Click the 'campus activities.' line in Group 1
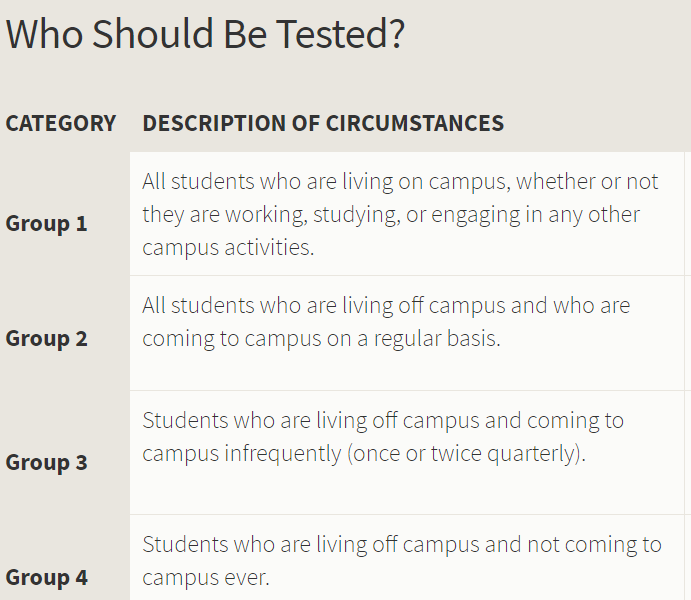 pos(228,247)
